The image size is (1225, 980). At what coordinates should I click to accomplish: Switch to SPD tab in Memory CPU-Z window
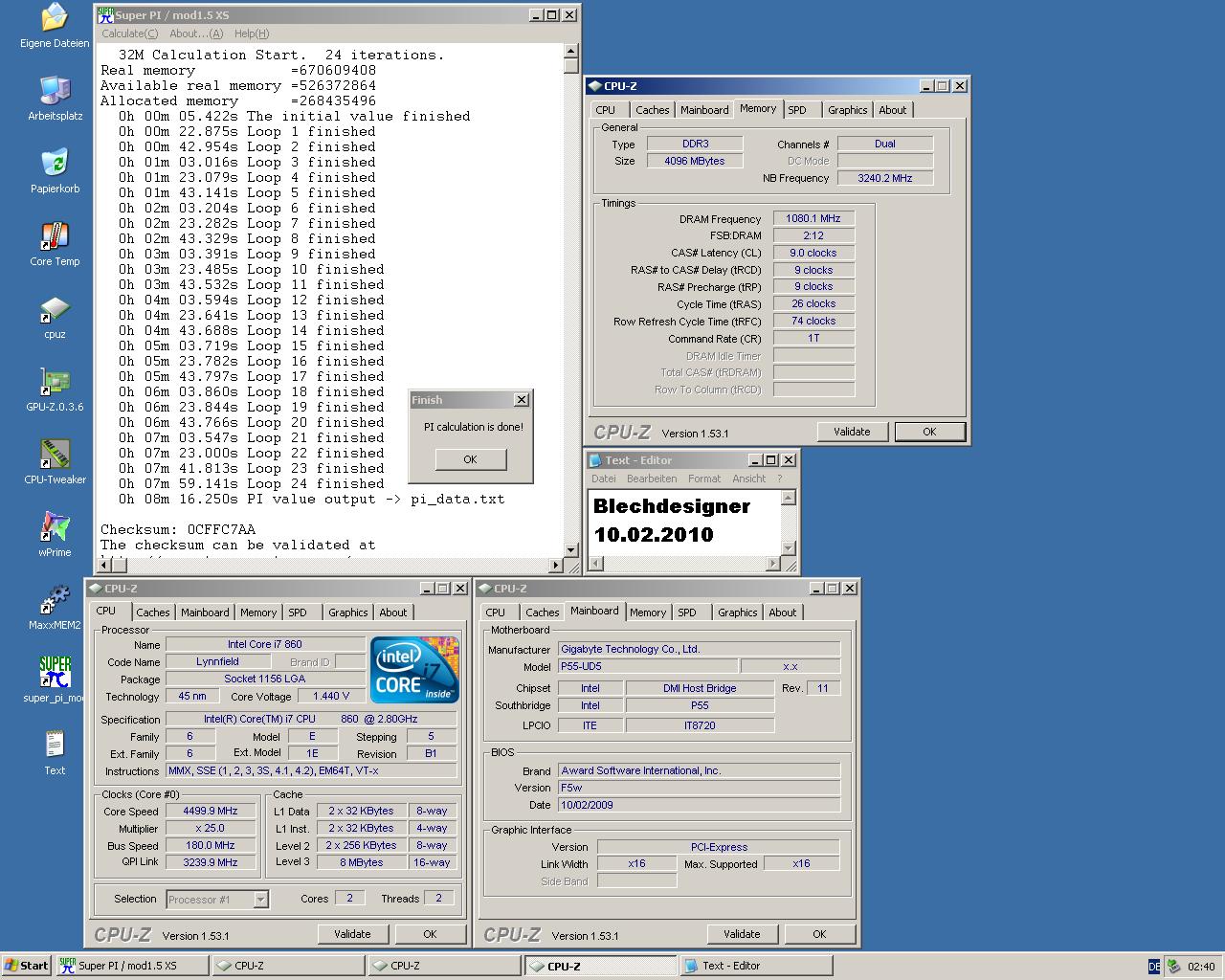pos(797,110)
